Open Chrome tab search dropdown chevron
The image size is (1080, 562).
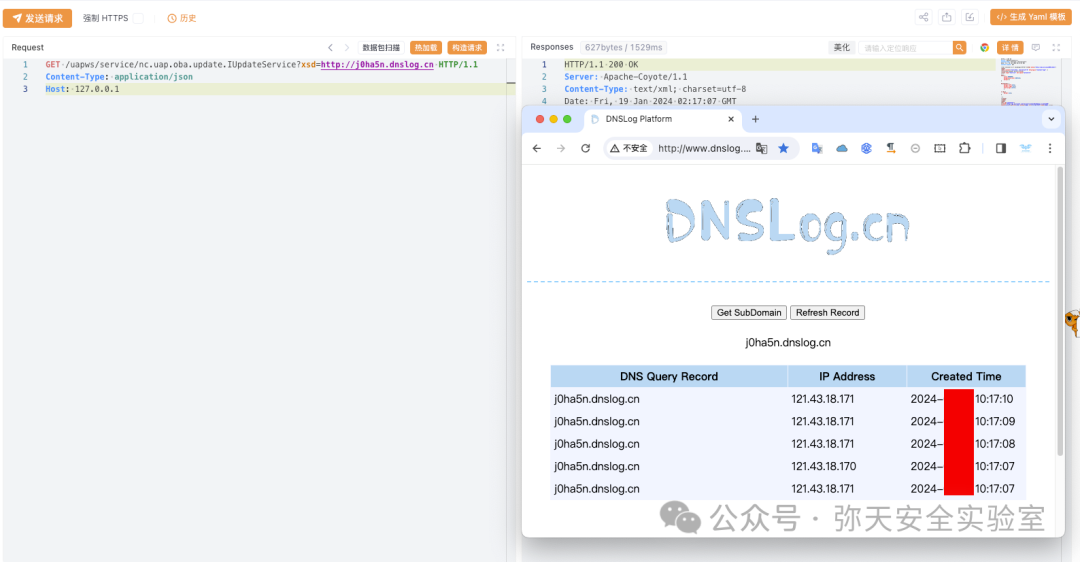click(x=1051, y=119)
